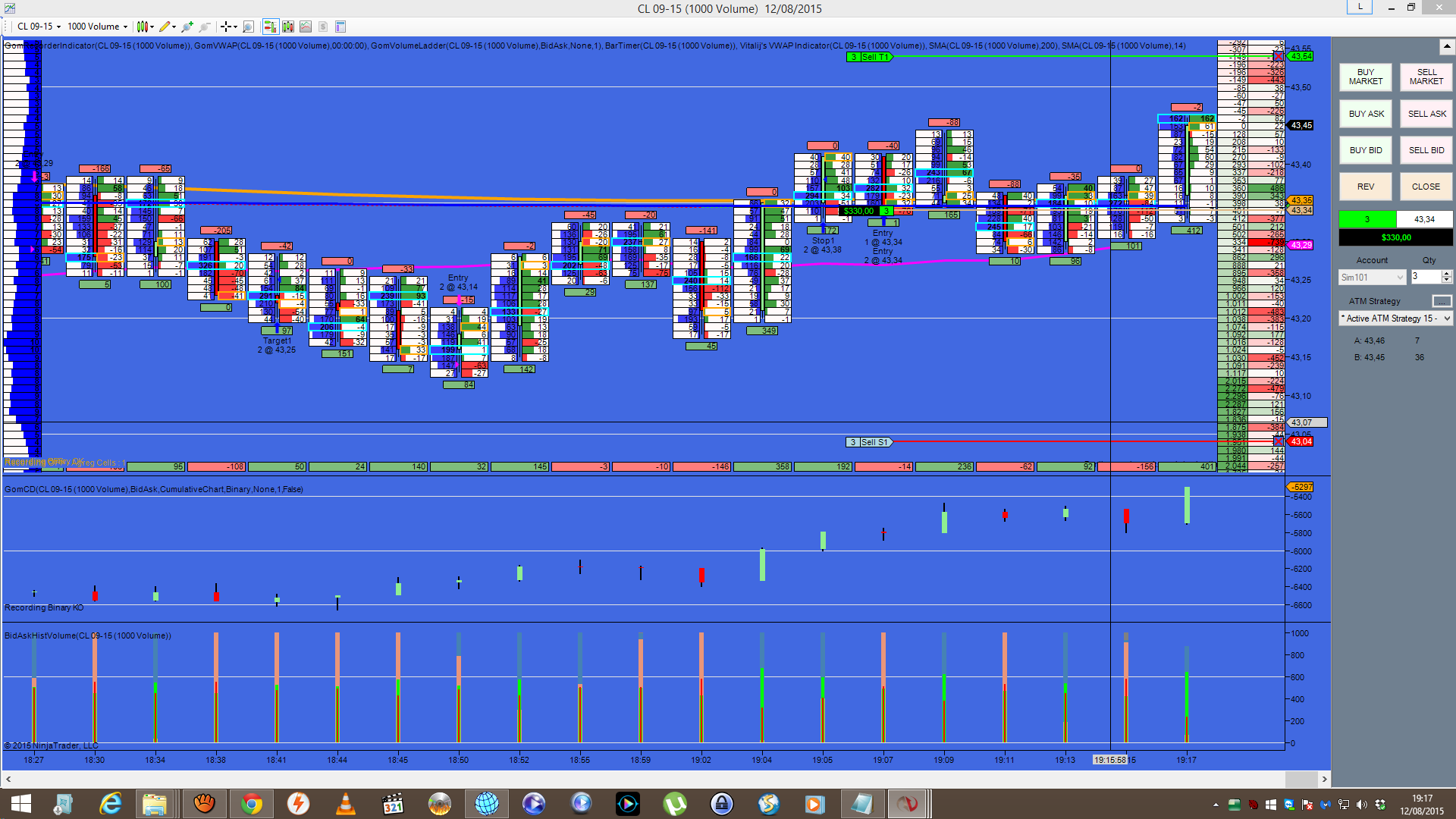
Task: Open the 1000 Volume interval dropdown
Action: click(97, 27)
